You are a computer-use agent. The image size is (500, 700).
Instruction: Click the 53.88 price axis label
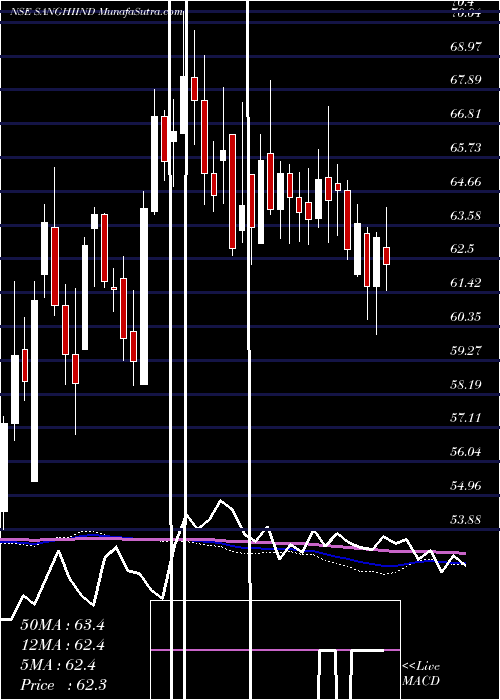click(466, 520)
